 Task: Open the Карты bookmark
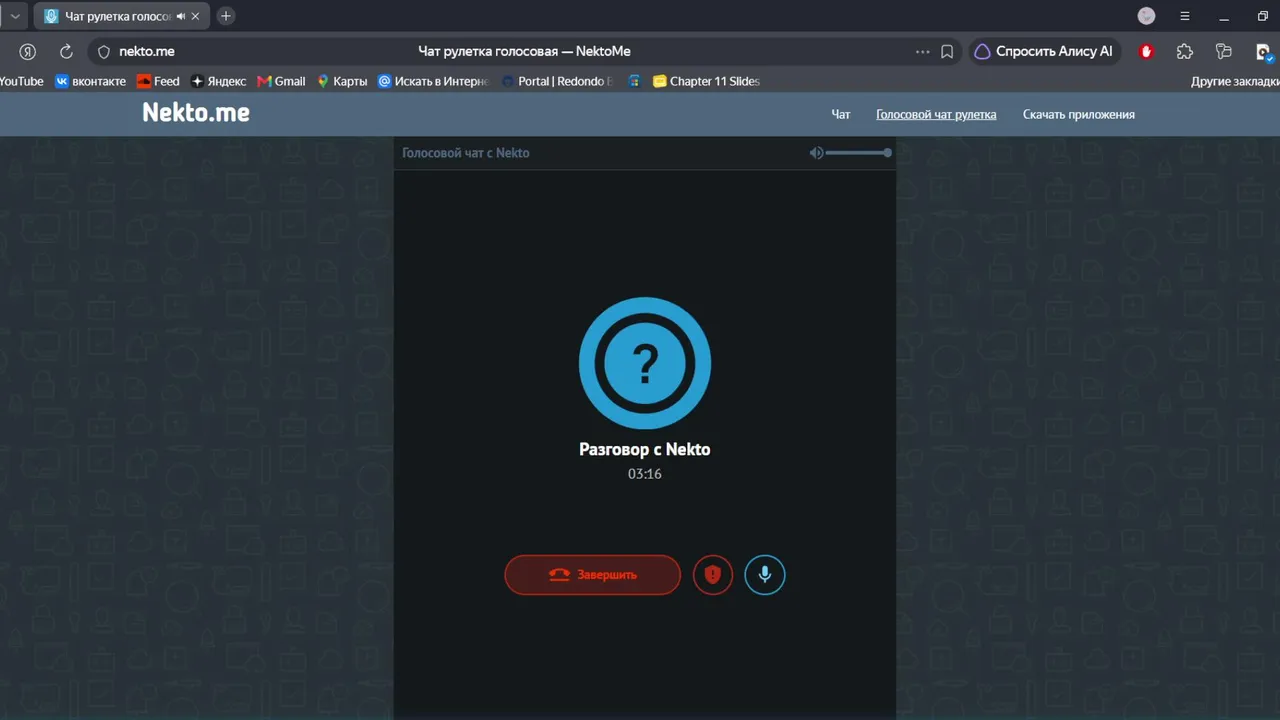pyautogui.click(x=342, y=81)
